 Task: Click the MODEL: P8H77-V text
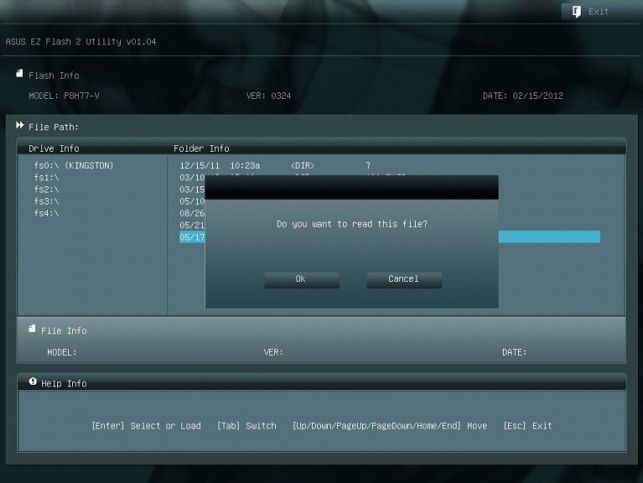click(x=64, y=96)
